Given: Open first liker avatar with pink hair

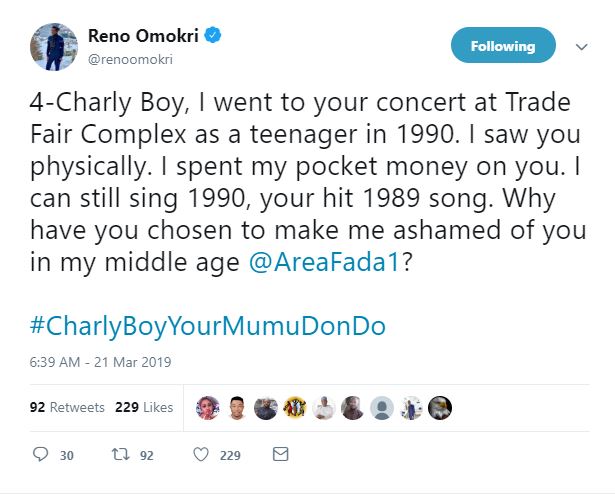Looking at the screenshot, I should pyautogui.click(x=207, y=408).
